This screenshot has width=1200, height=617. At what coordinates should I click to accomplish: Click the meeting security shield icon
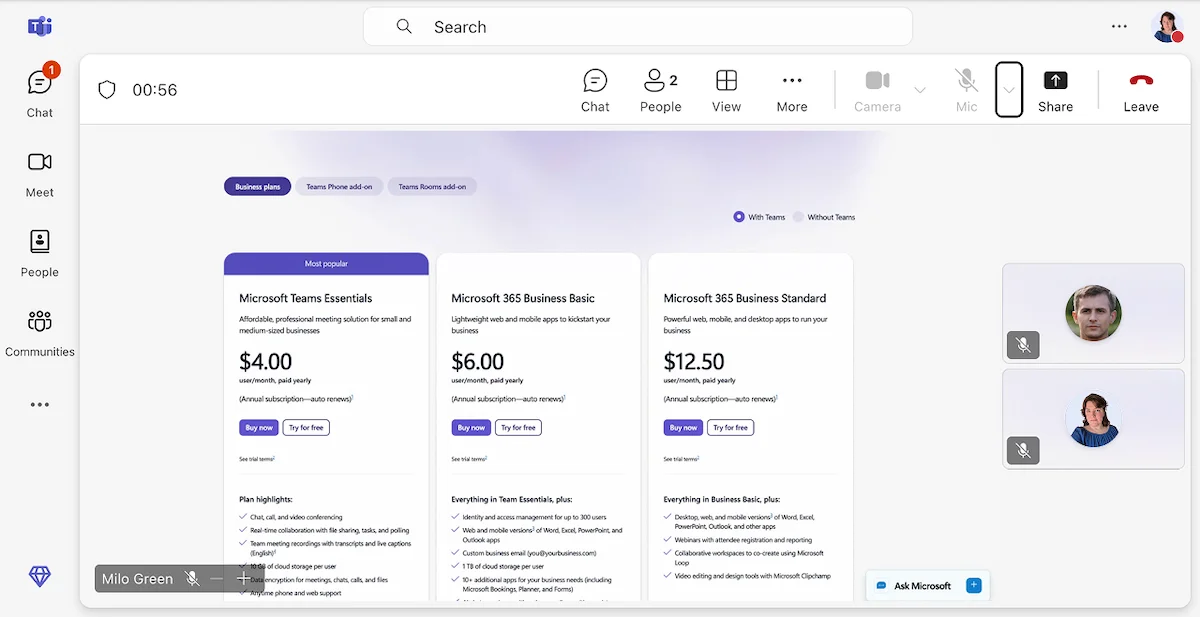coord(106,89)
